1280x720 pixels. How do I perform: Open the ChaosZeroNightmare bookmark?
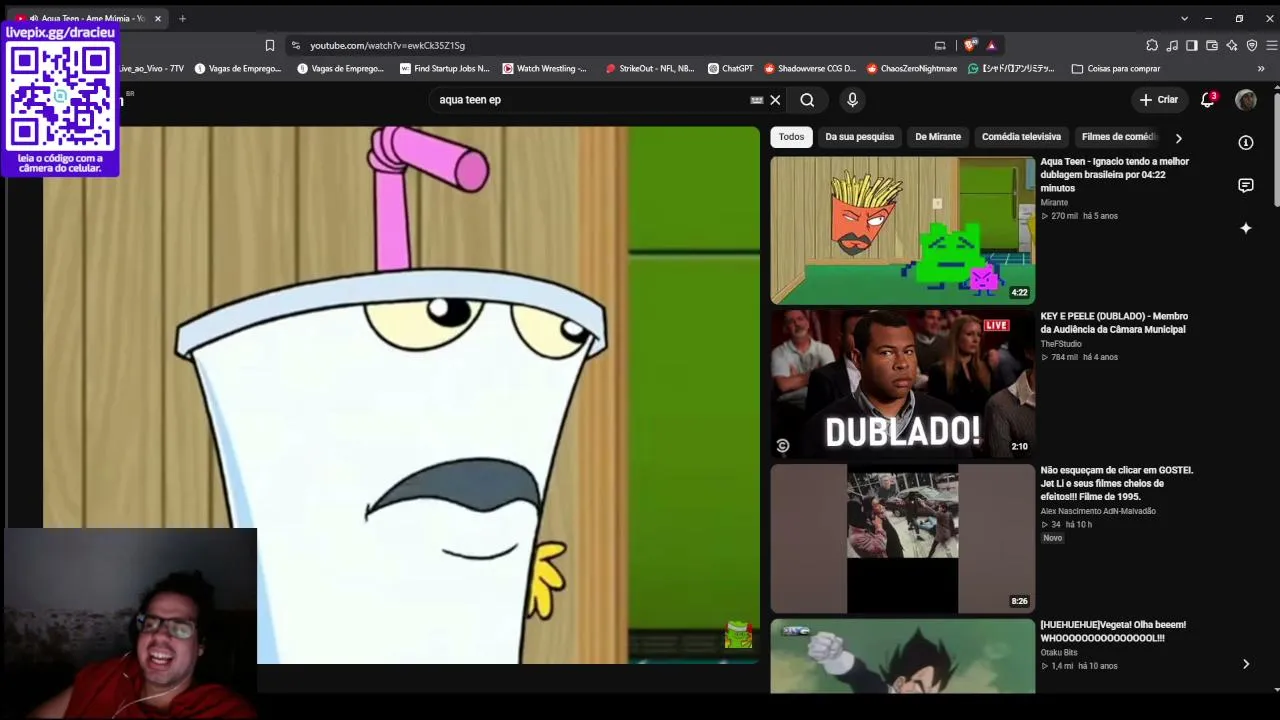pyautogui.click(x=912, y=69)
